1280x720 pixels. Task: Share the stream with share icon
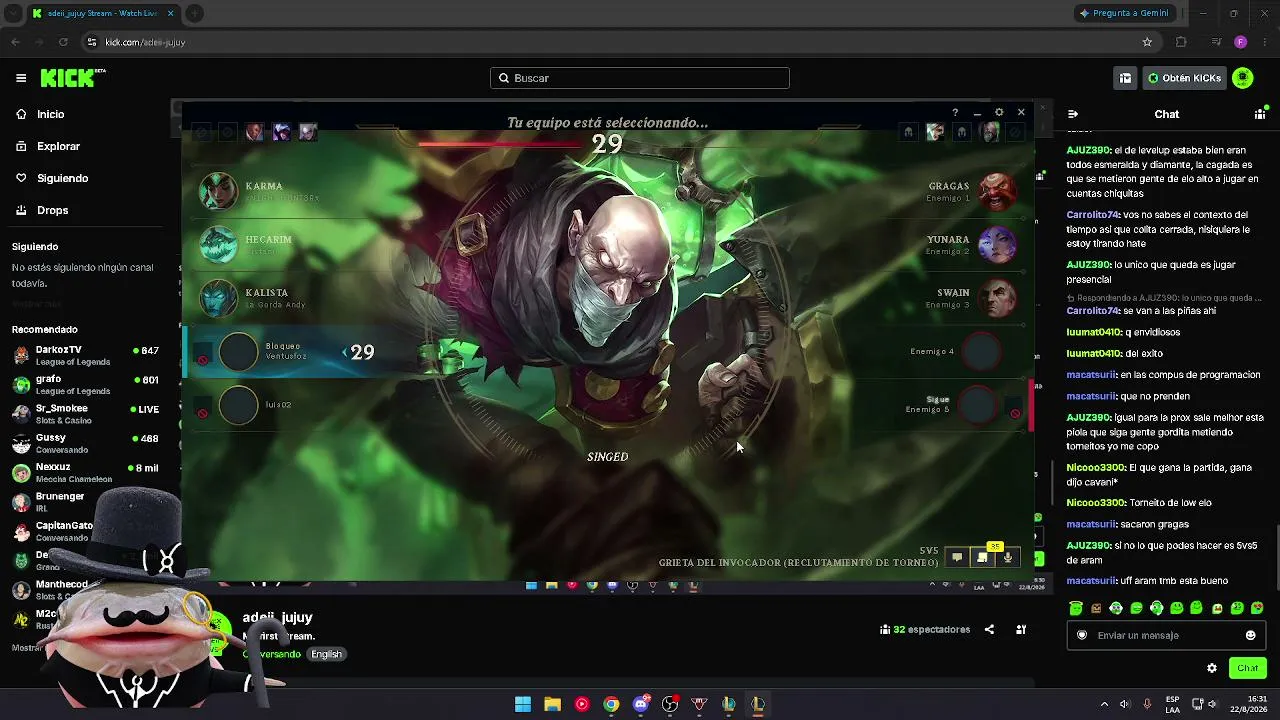coord(989,630)
